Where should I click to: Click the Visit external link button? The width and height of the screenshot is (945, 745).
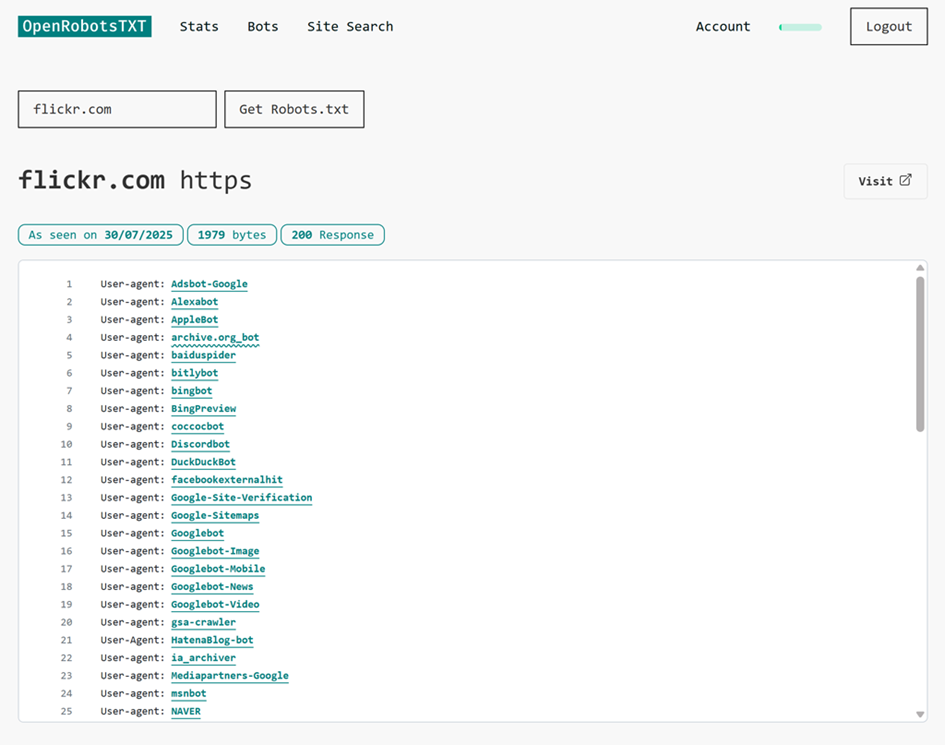pos(885,181)
